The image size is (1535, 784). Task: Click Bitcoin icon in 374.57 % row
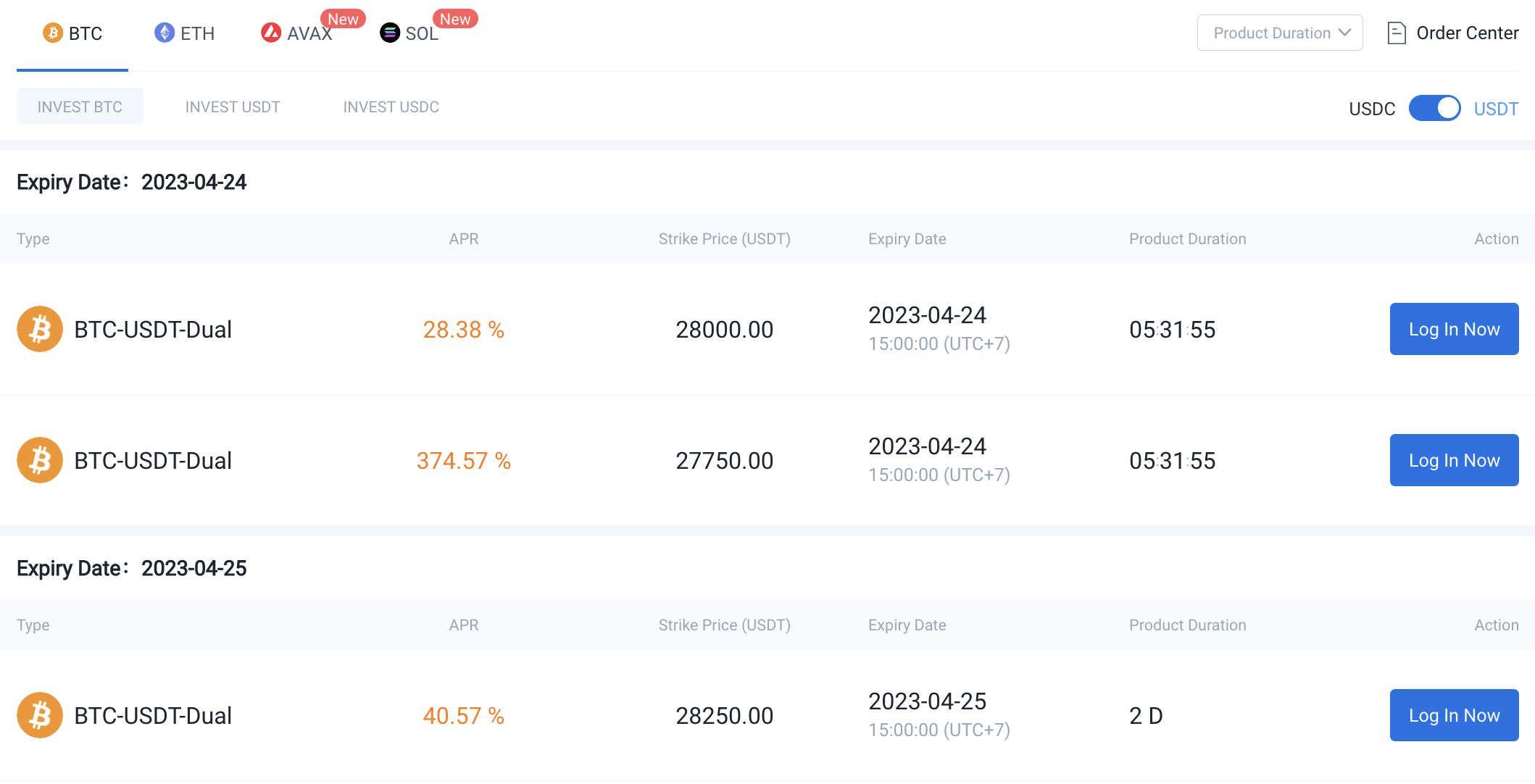[x=40, y=460]
